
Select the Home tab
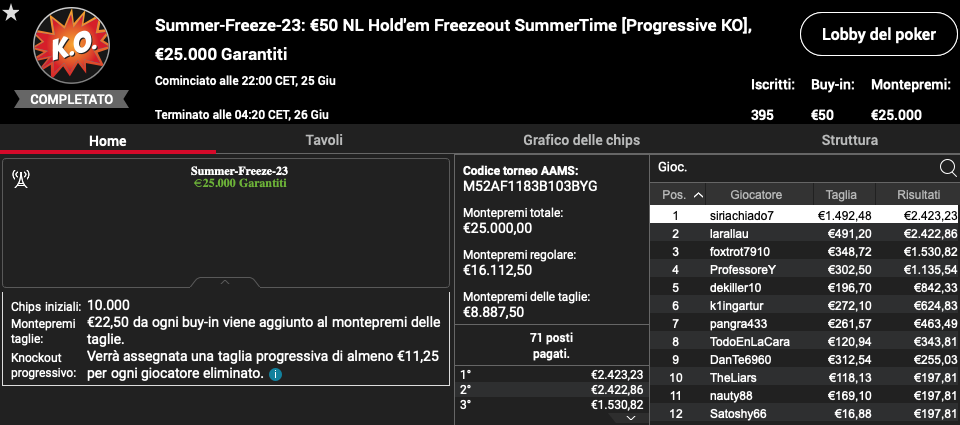108,140
